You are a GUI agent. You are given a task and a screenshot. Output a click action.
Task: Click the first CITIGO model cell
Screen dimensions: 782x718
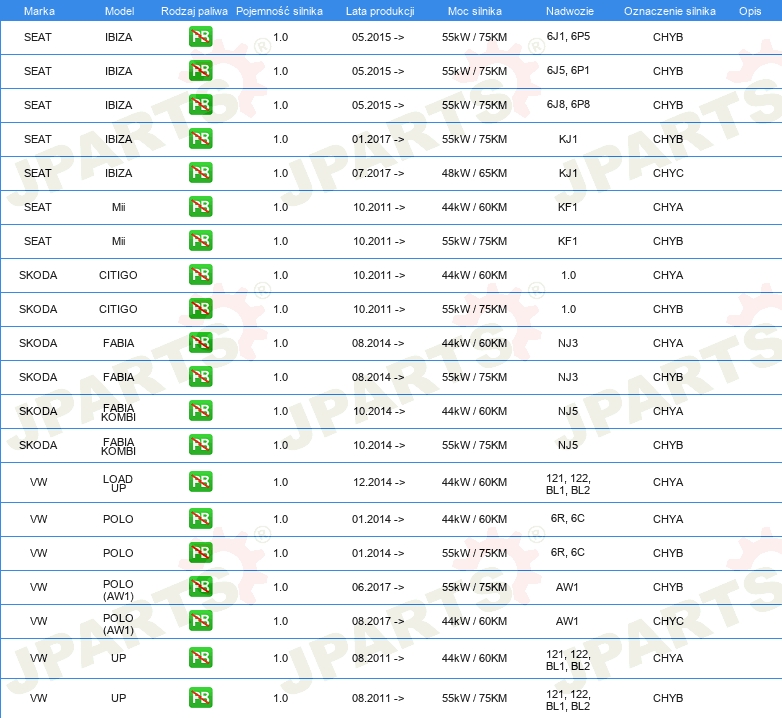(x=118, y=275)
